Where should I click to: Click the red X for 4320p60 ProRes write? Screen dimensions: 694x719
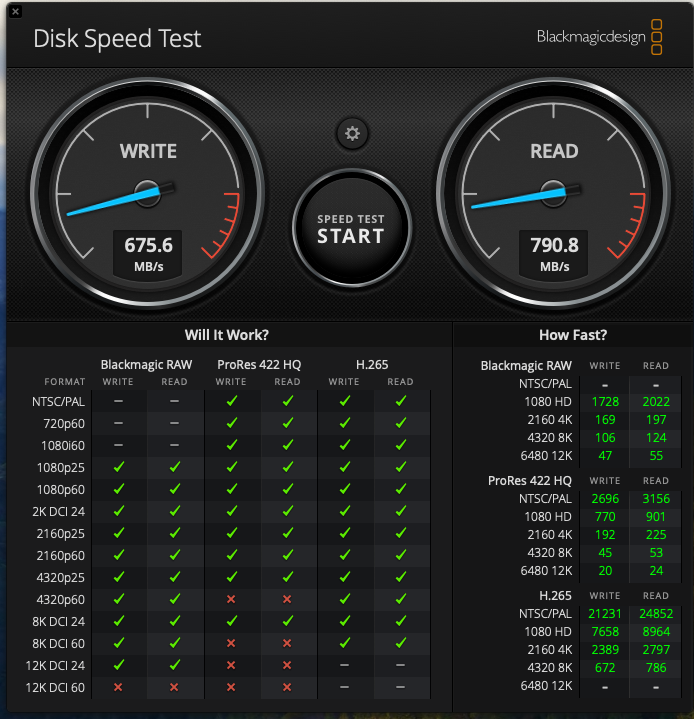click(231, 599)
